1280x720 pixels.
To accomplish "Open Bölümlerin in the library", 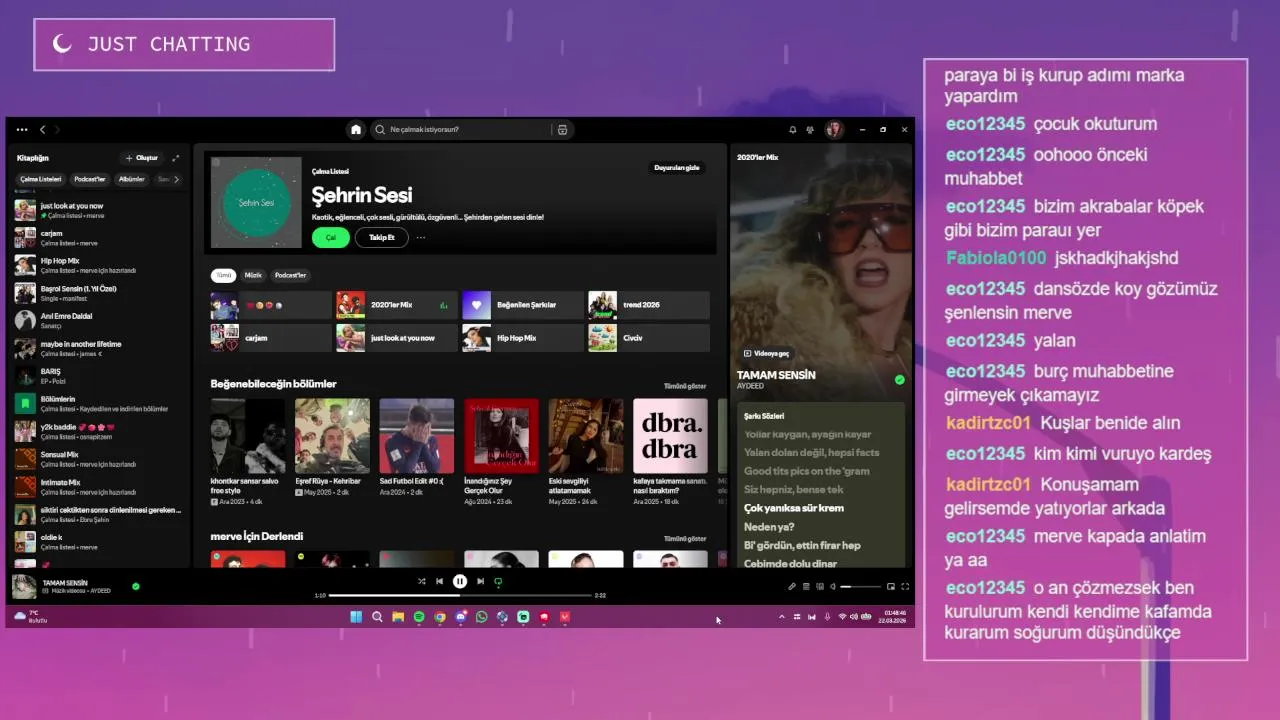I will [98, 404].
